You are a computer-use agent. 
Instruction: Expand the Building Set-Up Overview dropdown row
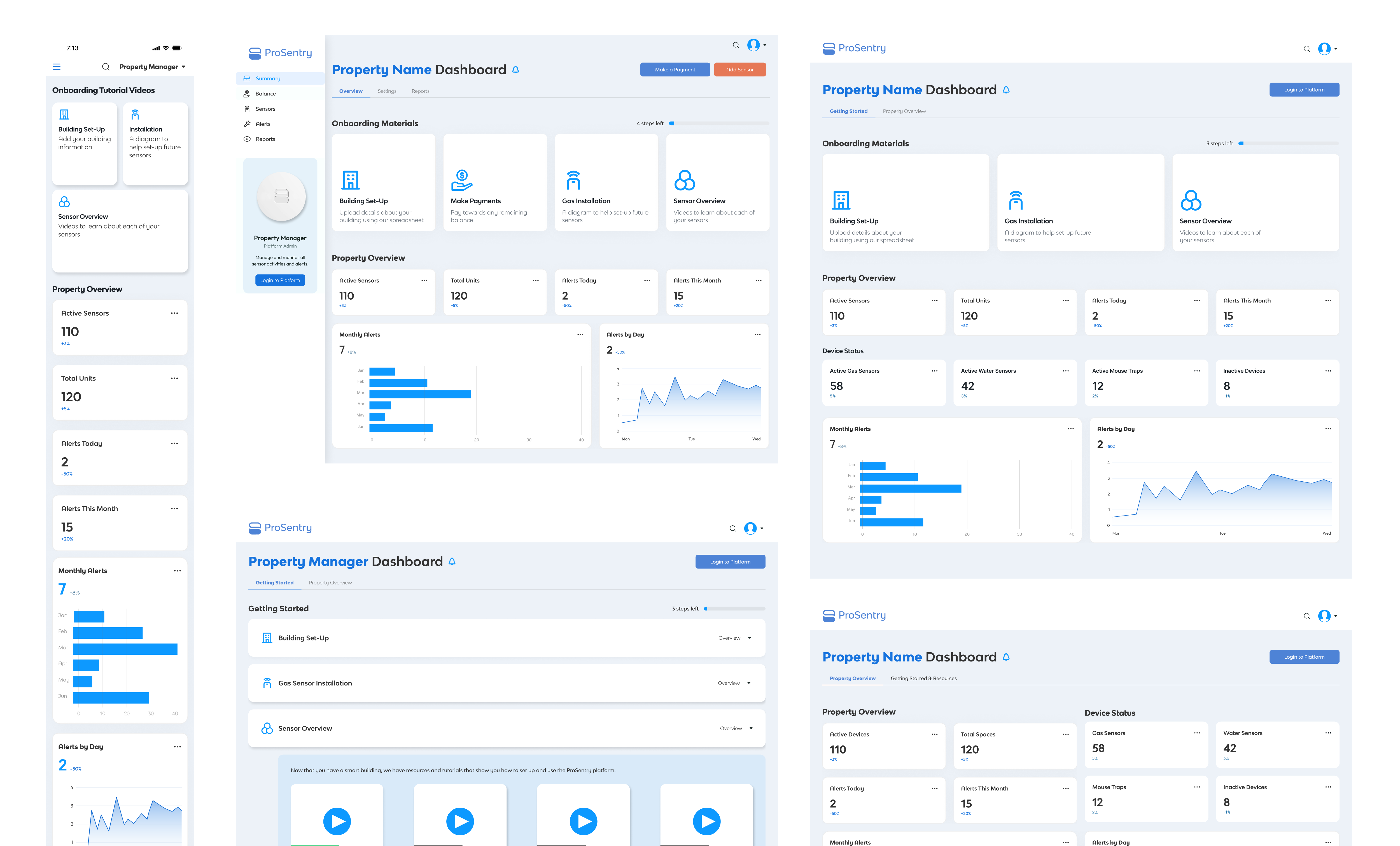pyautogui.click(x=735, y=638)
